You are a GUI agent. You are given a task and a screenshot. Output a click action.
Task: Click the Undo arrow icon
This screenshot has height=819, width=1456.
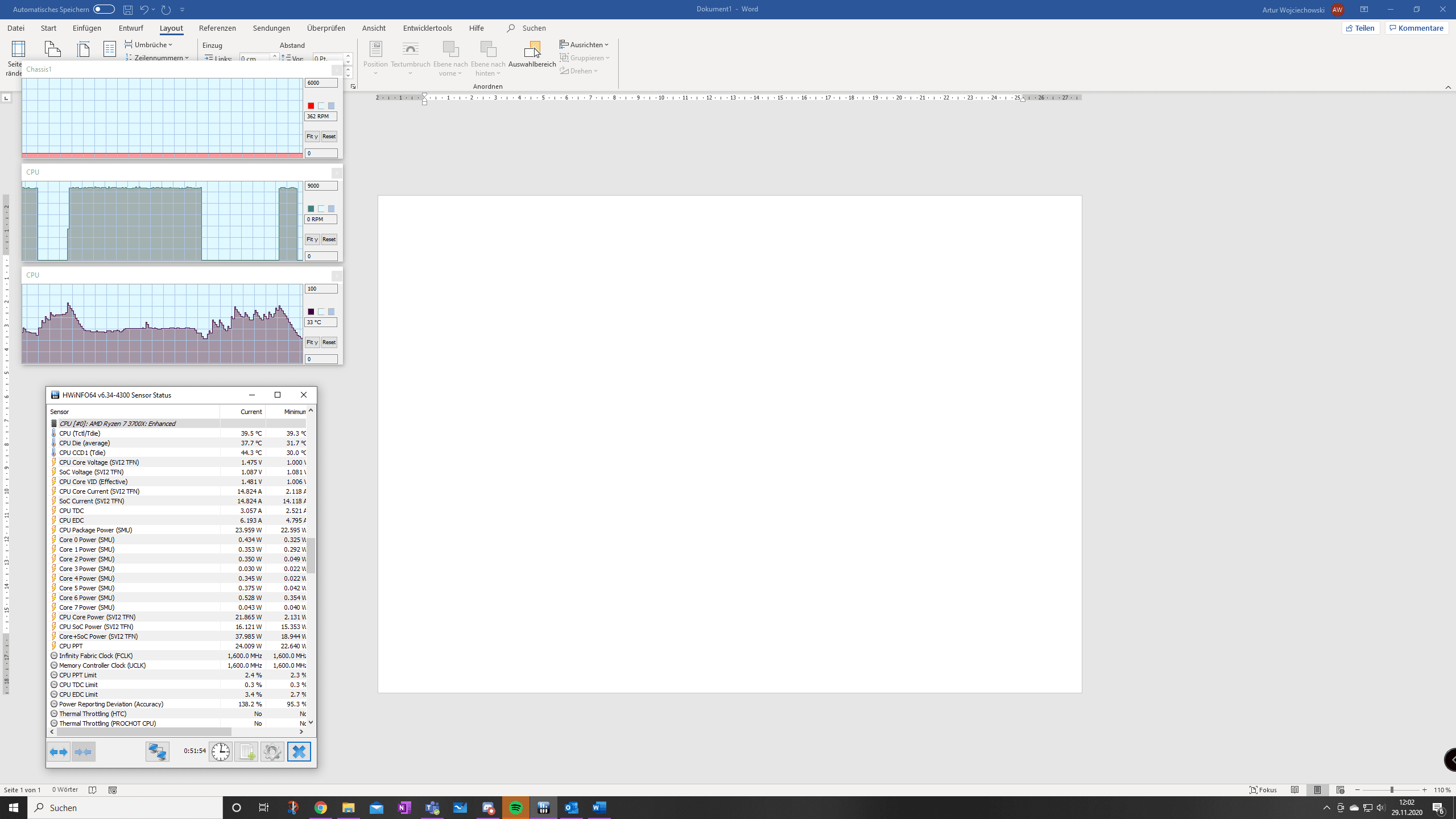pos(144,10)
